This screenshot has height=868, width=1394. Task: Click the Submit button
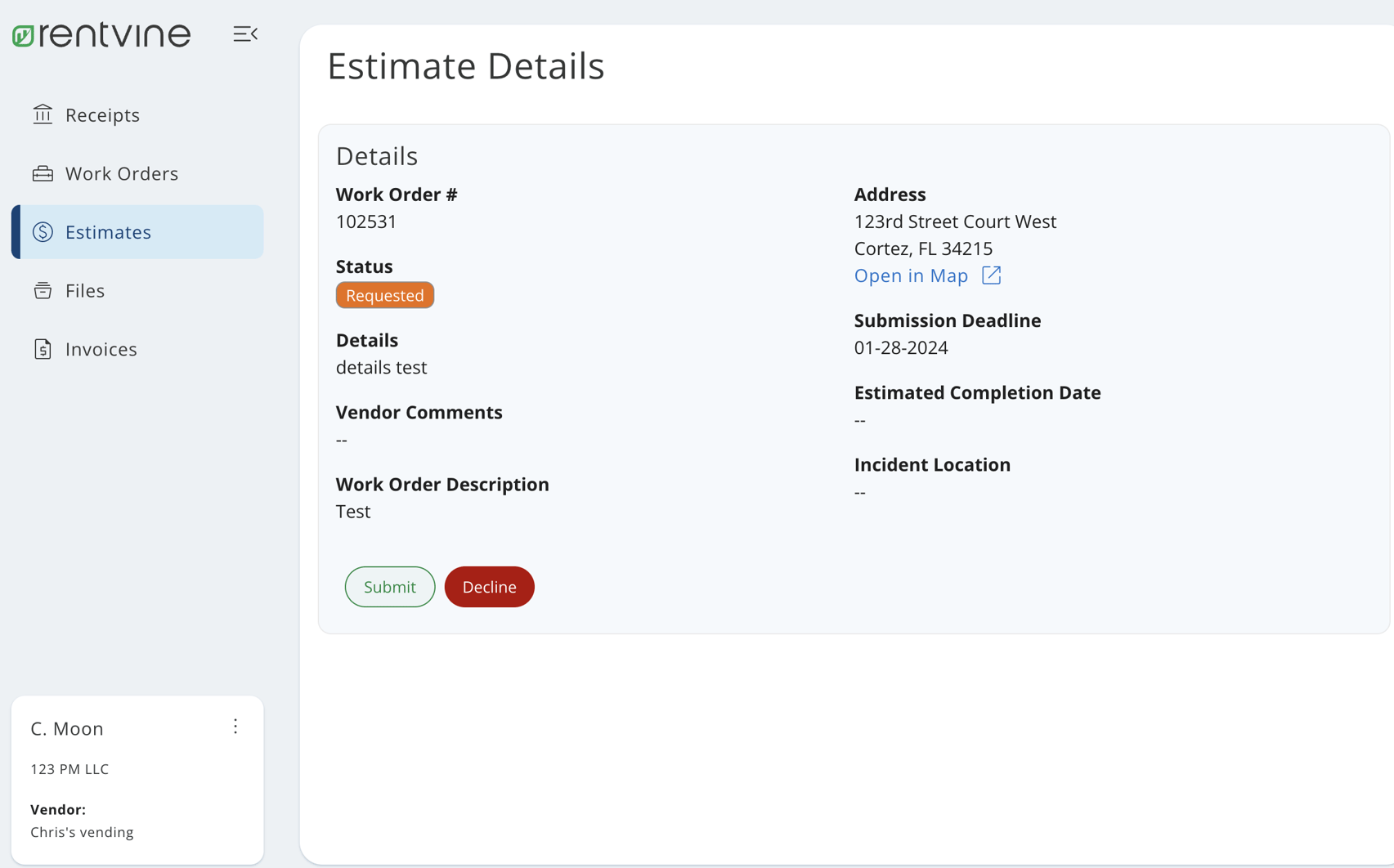(389, 586)
